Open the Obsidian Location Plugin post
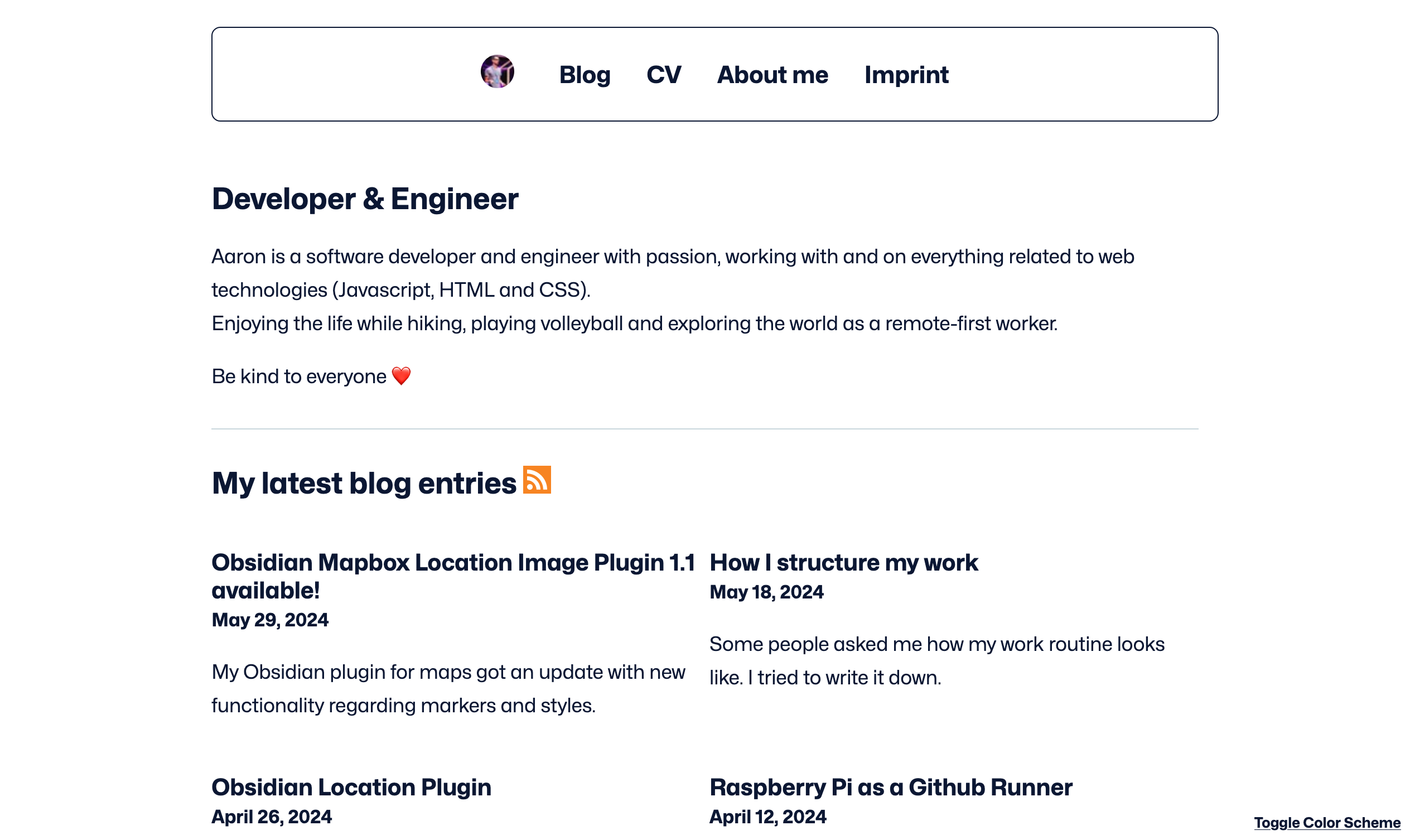Viewport: 1410px width, 840px height. [x=351, y=788]
